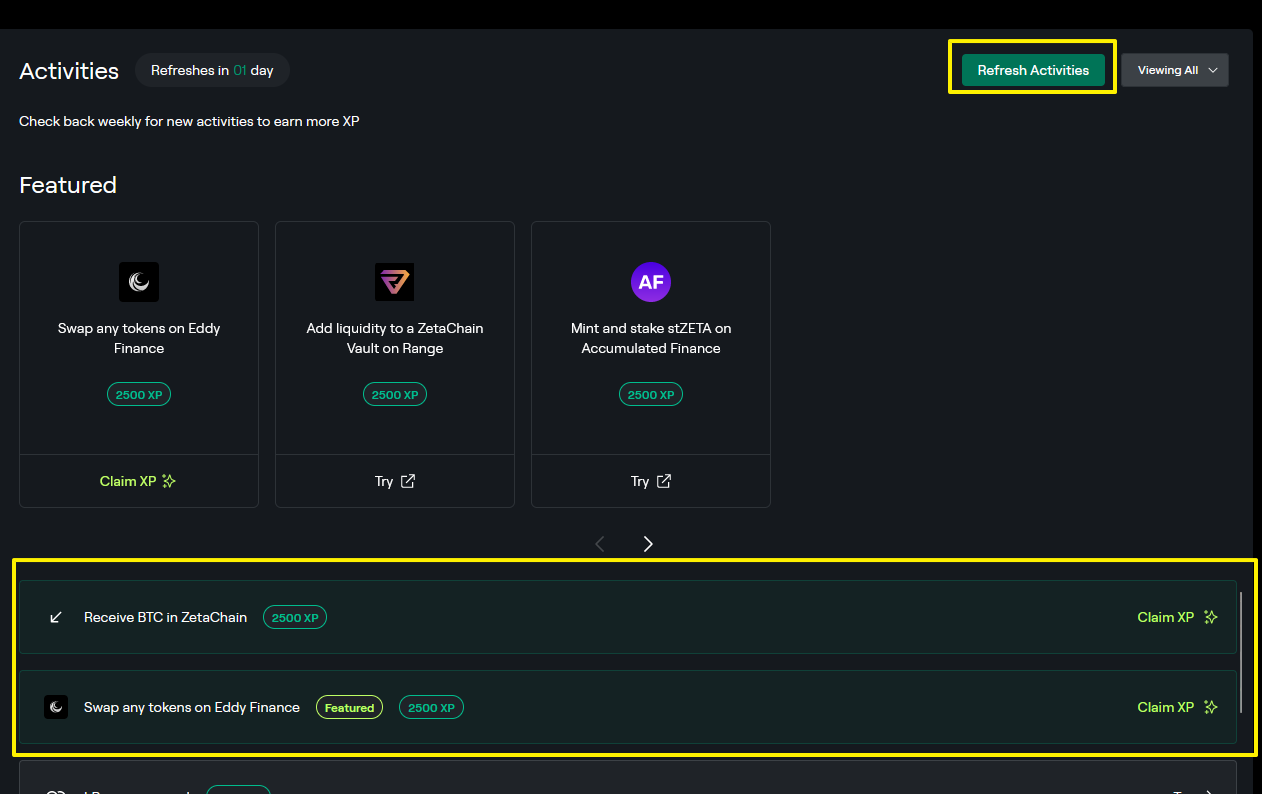This screenshot has width=1262, height=794.
Task: Click the 2500 XP badge on Eddy Finance card
Action: click(139, 394)
